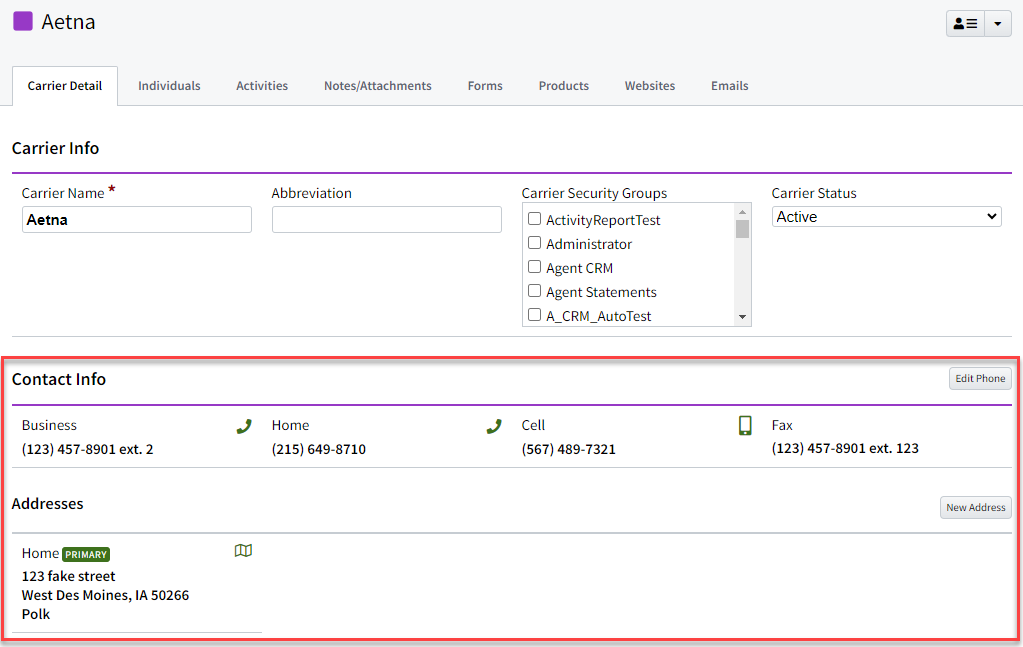Viewport: 1023px width, 647px height.
Task: Click the PRIMARY address badge
Action: coord(86,554)
